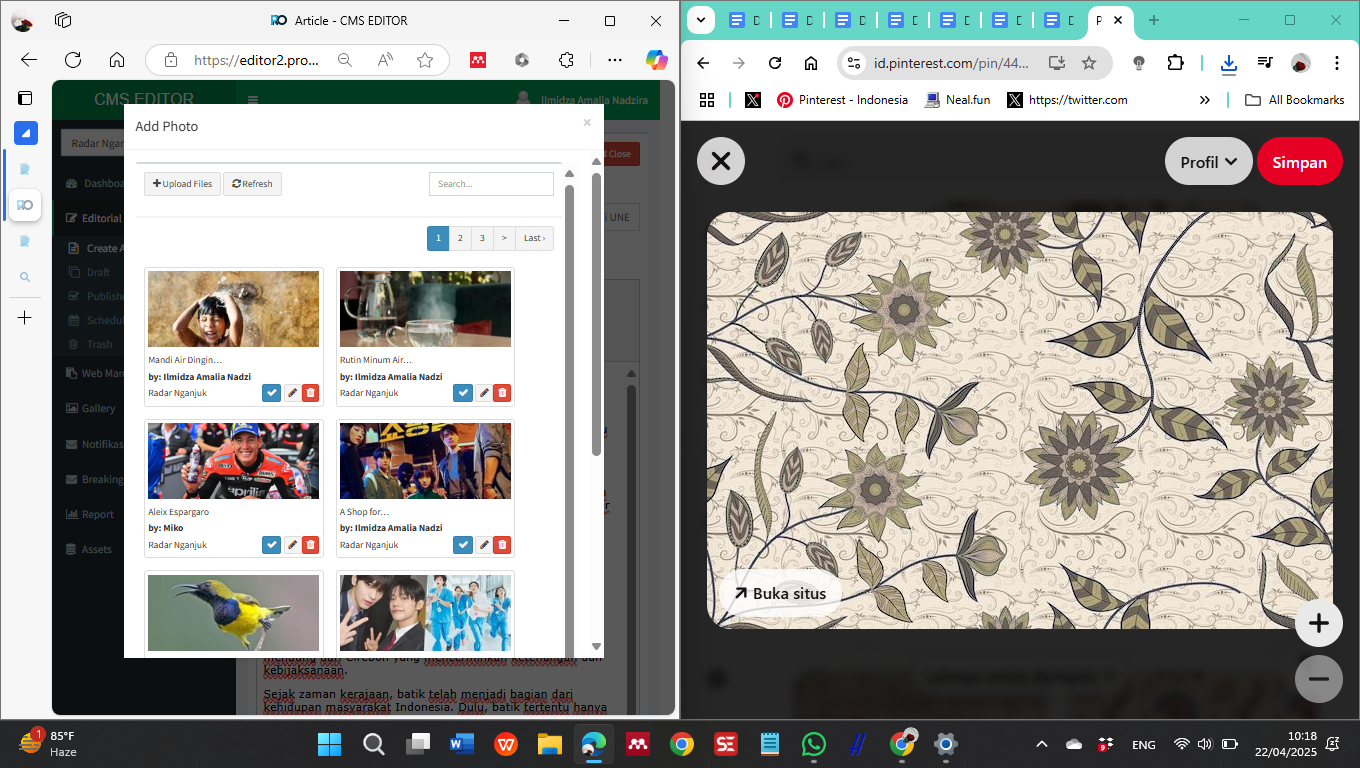Open Chrome tab search dropdown
Image resolution: width=1360 pixels, height=768 pixels.
click(x=701, y=20)
